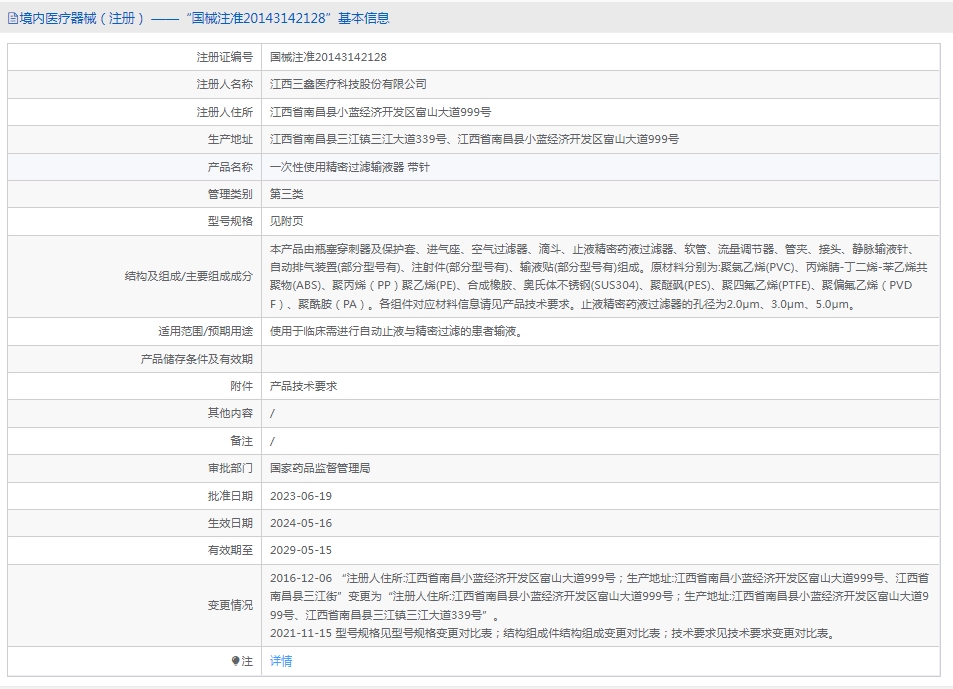Click the 适用范围/预期用途 intended use text
Screen dimensions: 953x689
coord(409,331)
